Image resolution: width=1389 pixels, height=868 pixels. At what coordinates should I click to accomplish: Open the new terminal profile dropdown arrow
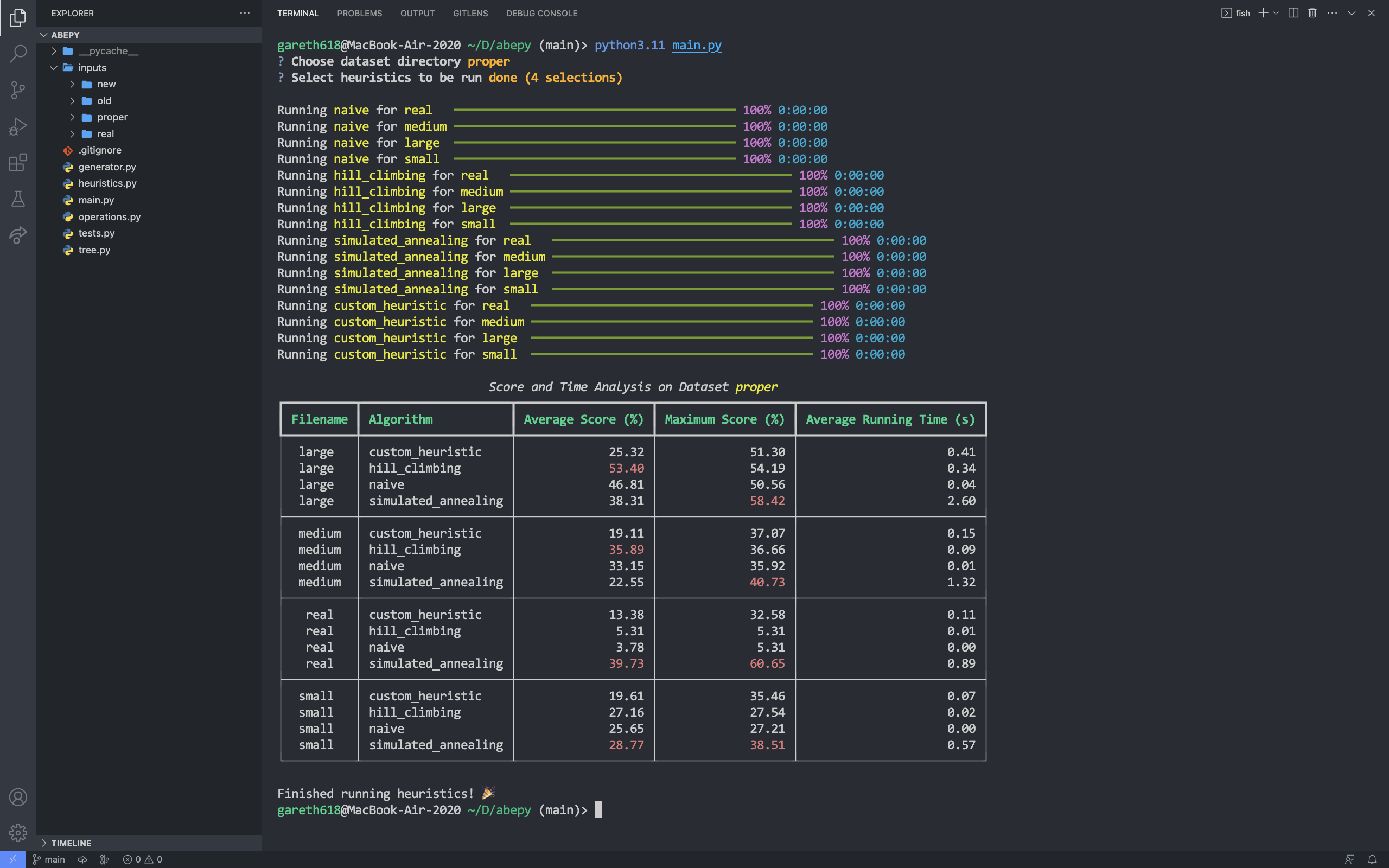(x=1276, y=13)
